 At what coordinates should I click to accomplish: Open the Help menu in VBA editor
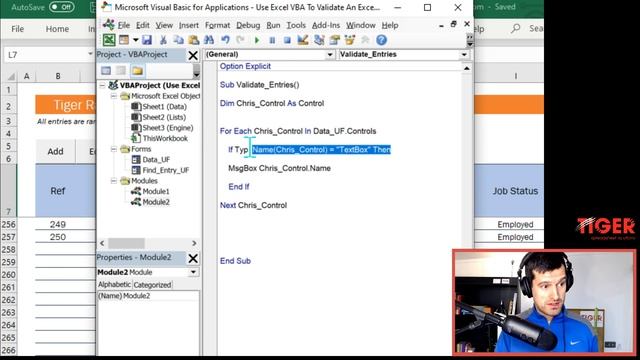coord(390,25)
